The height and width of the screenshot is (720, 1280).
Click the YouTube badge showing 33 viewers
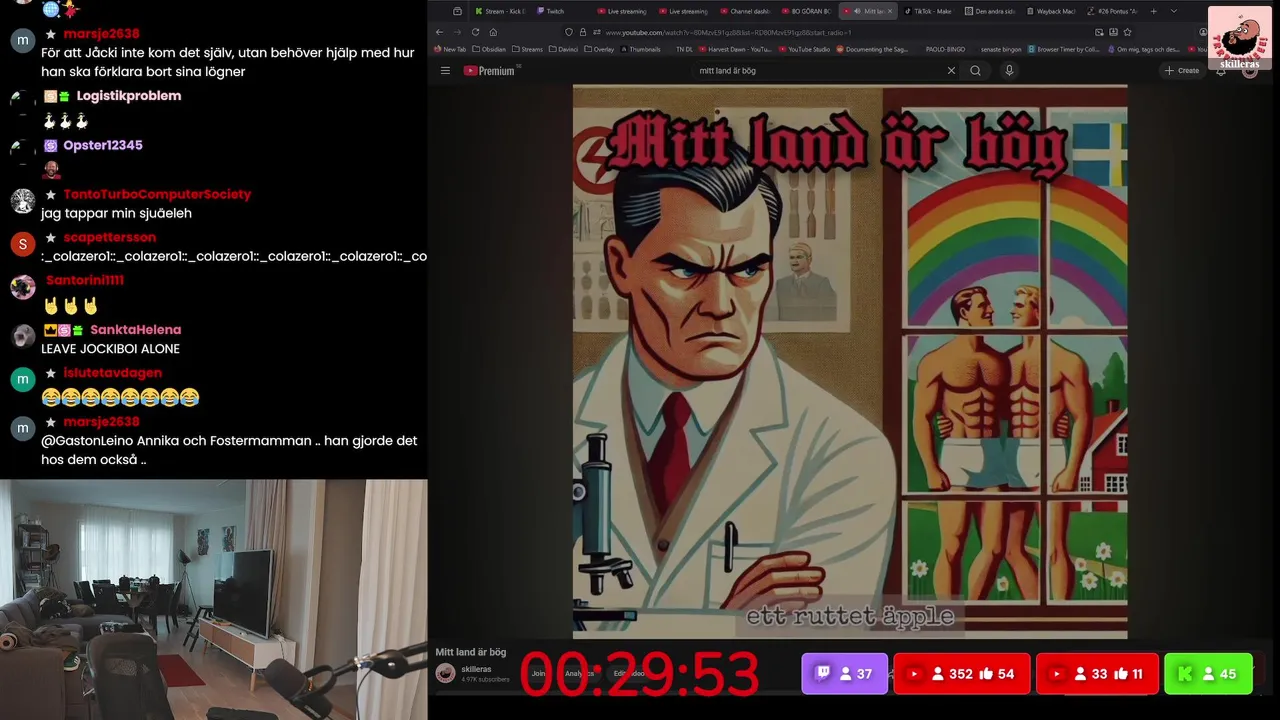point(1097,674)
